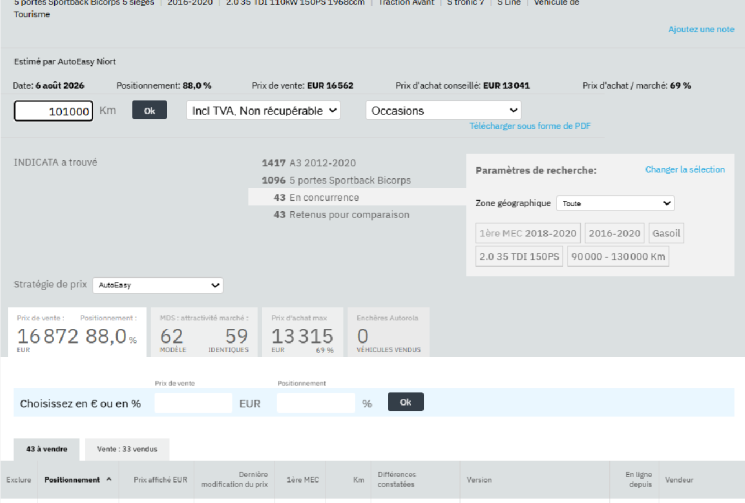
Task: Click the Date 6 août 2026 text
Action: (x=48, y=85)
